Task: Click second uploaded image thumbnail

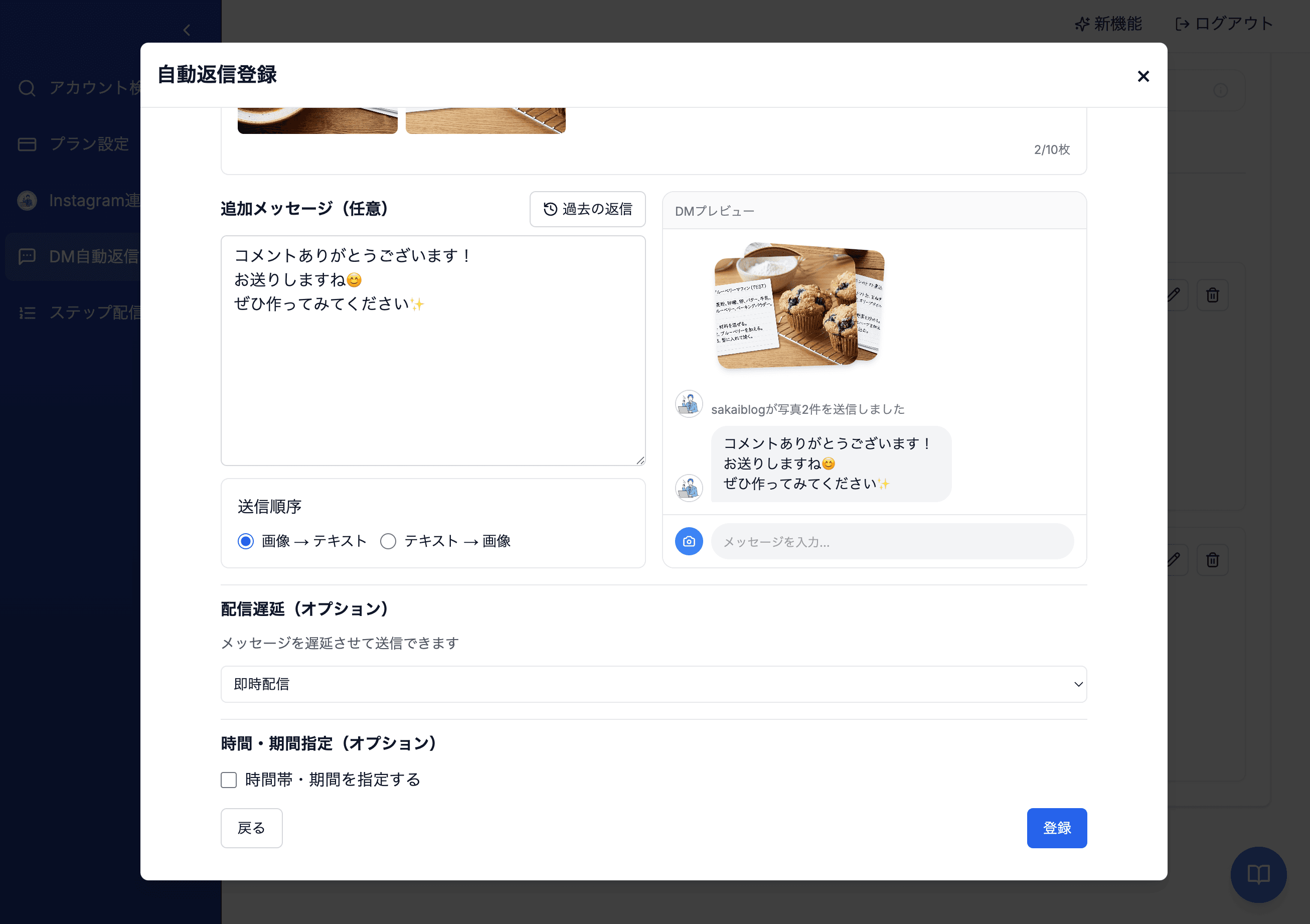Action: pyautogui.click(x=485, y=120)
